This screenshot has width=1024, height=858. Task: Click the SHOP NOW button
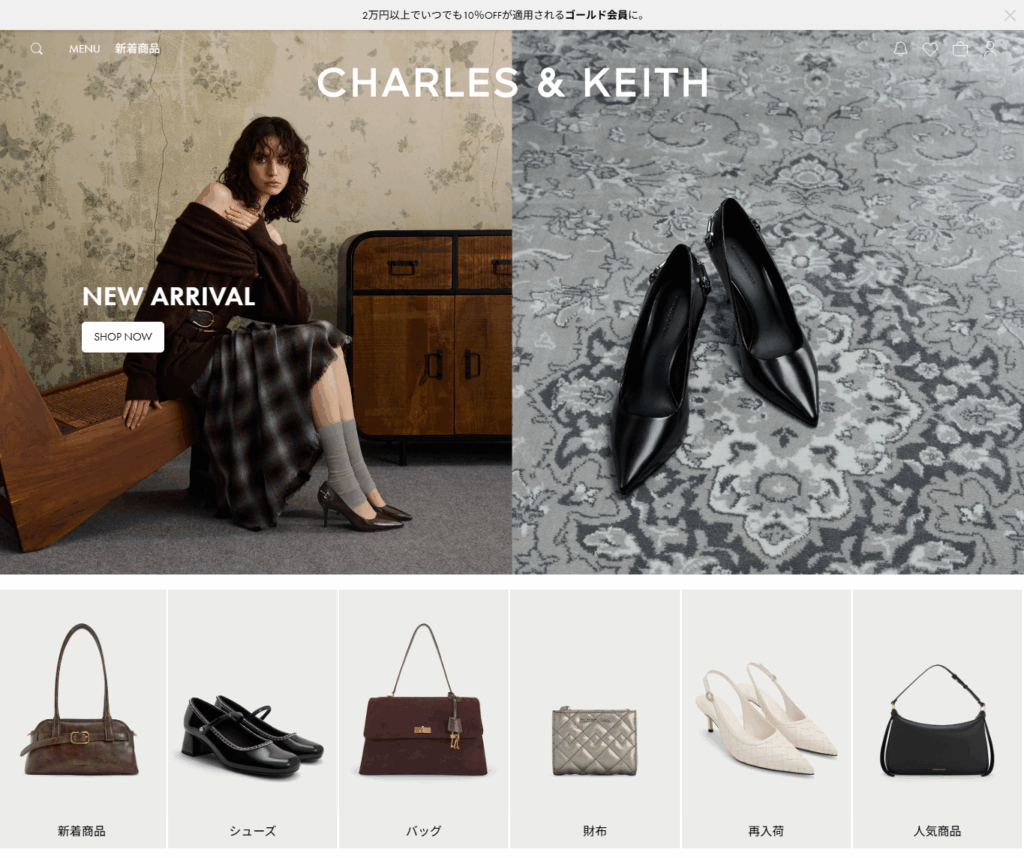(123, 337)
